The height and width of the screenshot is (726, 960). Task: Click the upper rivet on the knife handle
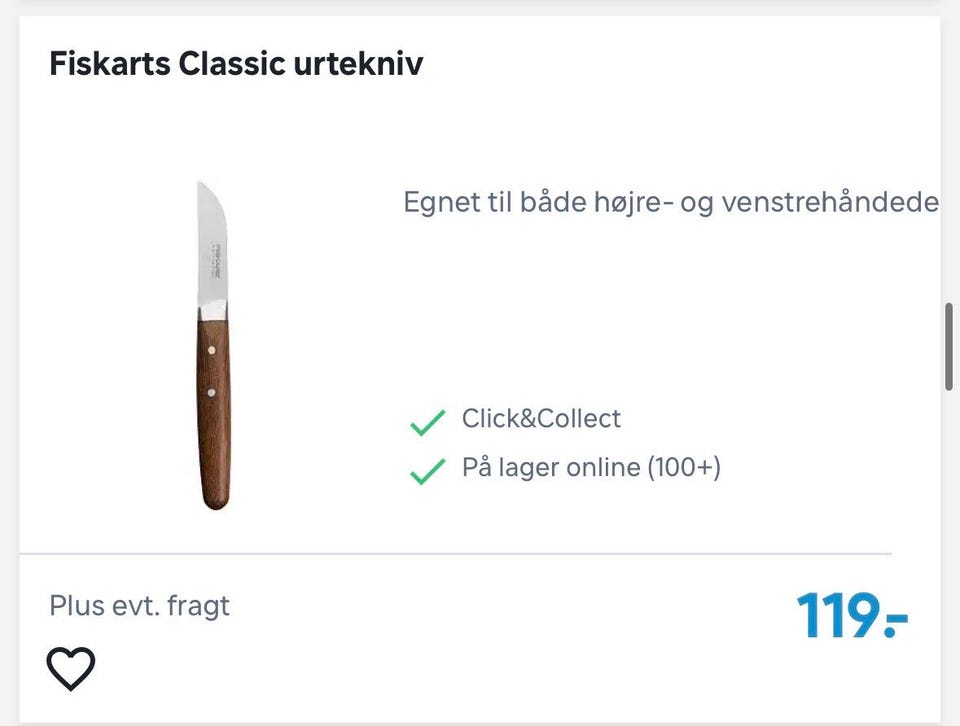click(211, 350)
